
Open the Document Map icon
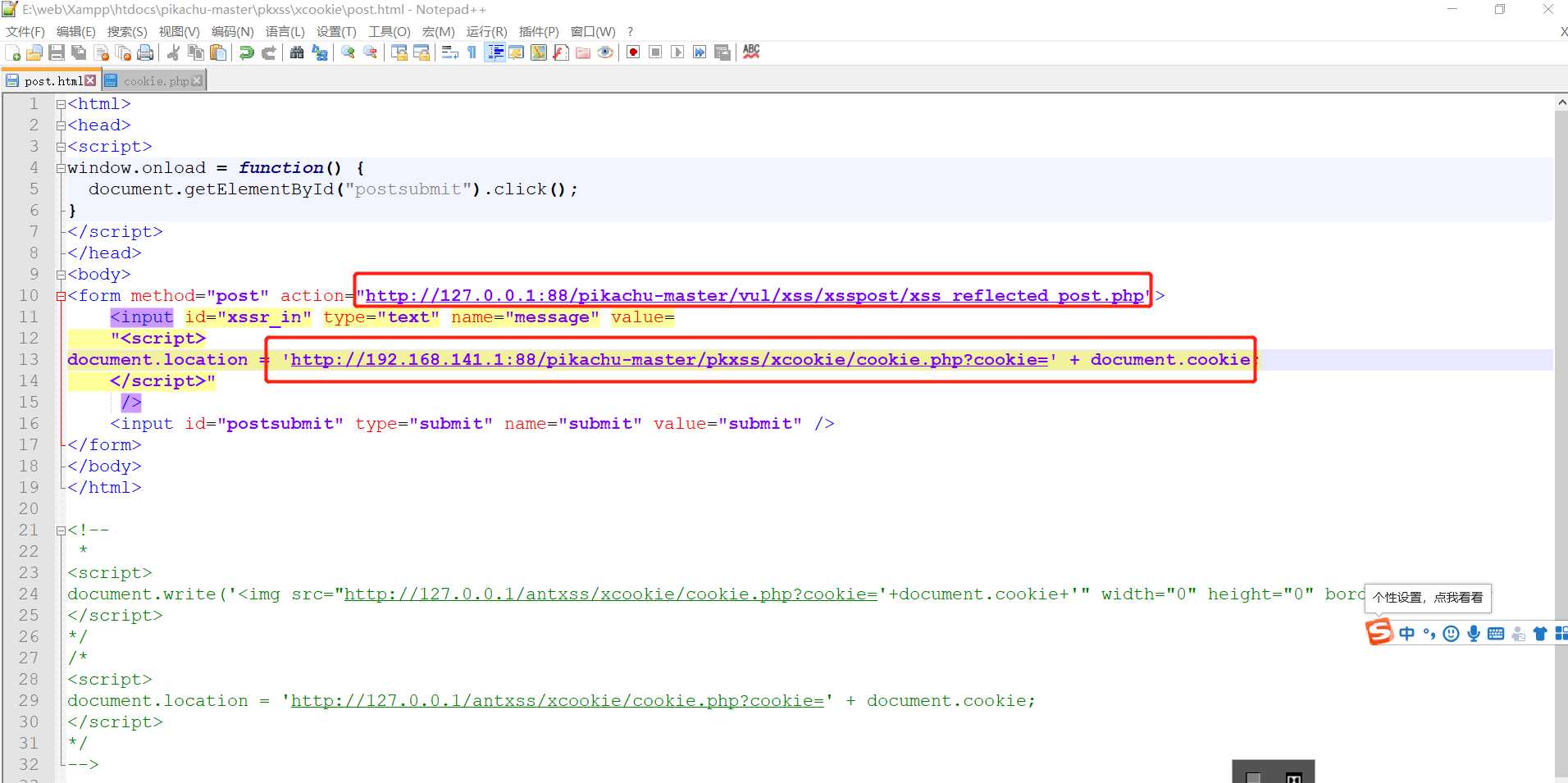pos(539,52)
